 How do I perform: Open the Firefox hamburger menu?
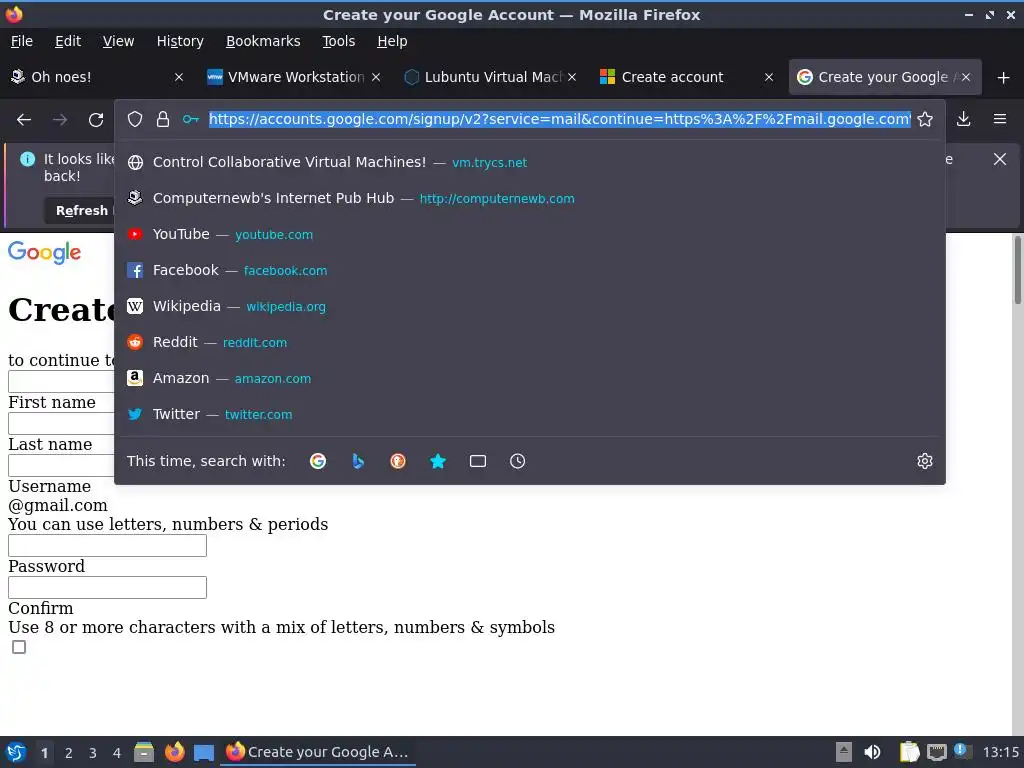(1000, 119)
